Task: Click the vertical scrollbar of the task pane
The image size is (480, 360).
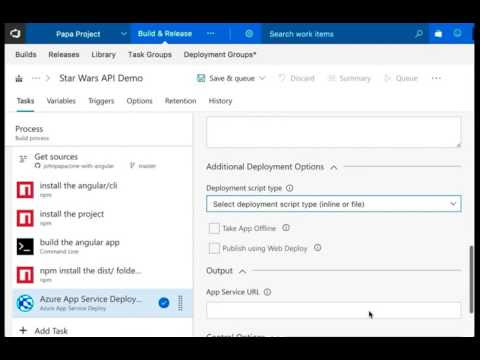Action: point(471,279)
